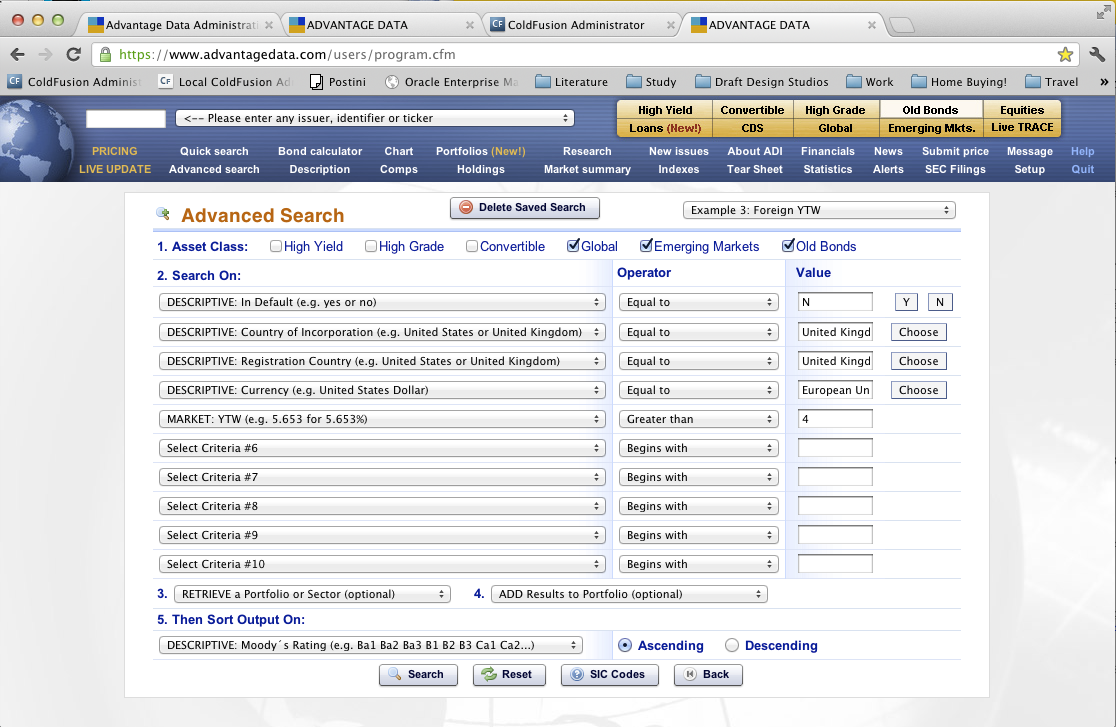
Task: Click the Delete Saved Search button
Action: click(525, 208)
